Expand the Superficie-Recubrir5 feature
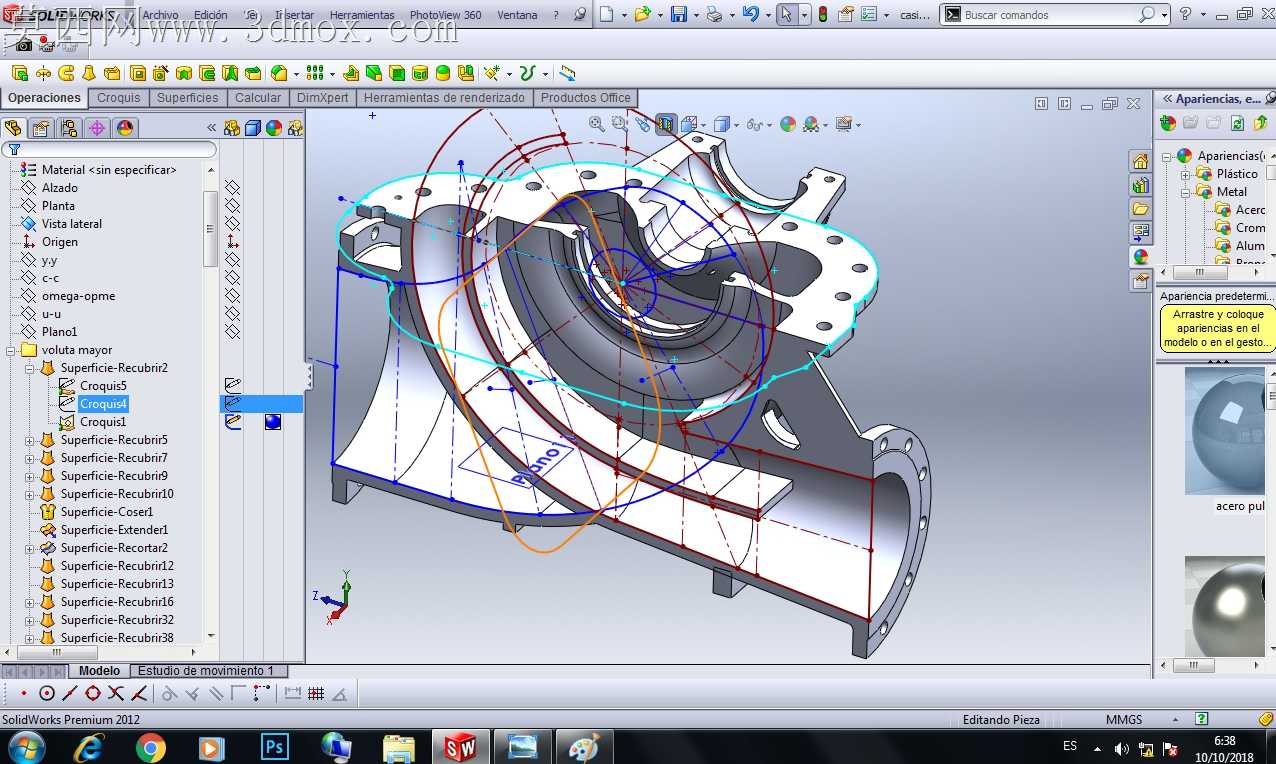Viewport: 1276px width, 764px height. tap(30, 440)
